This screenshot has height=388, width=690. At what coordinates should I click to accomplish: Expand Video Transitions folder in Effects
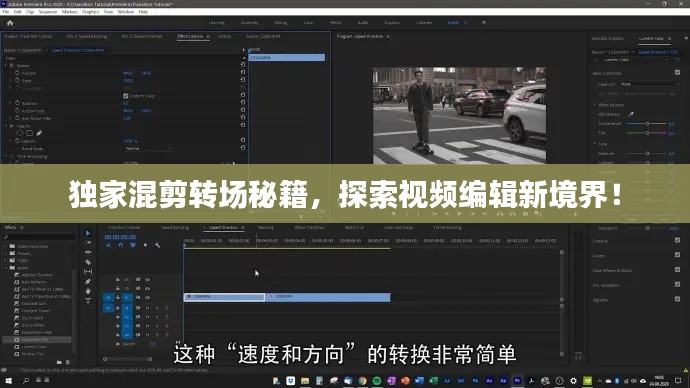[x=6, y=246]
